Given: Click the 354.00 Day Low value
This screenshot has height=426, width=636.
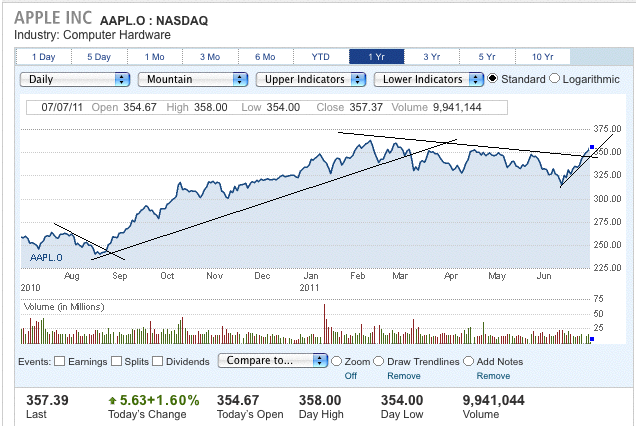Looking at the screenshot, I should point(402,400).
